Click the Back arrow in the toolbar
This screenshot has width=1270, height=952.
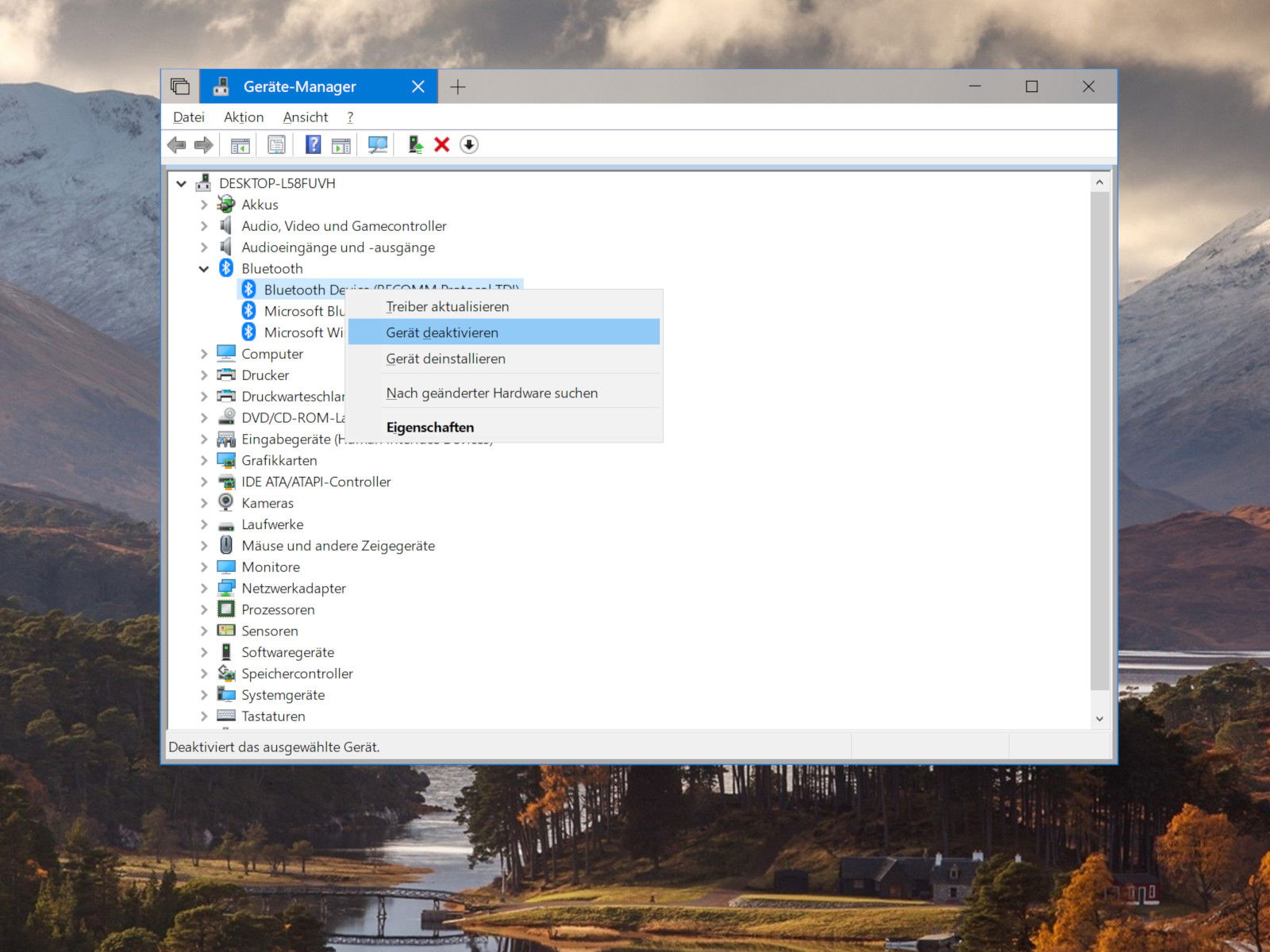click(177, 144)
